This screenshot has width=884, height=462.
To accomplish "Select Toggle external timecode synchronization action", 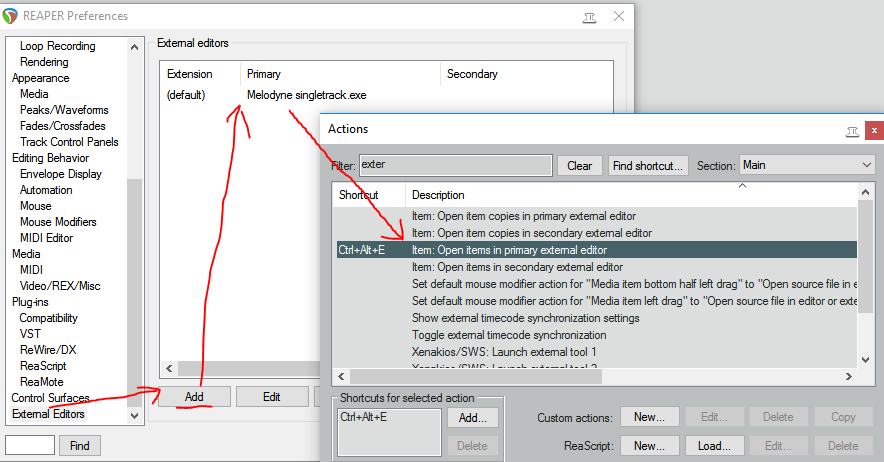I will (x=509, y=335).
